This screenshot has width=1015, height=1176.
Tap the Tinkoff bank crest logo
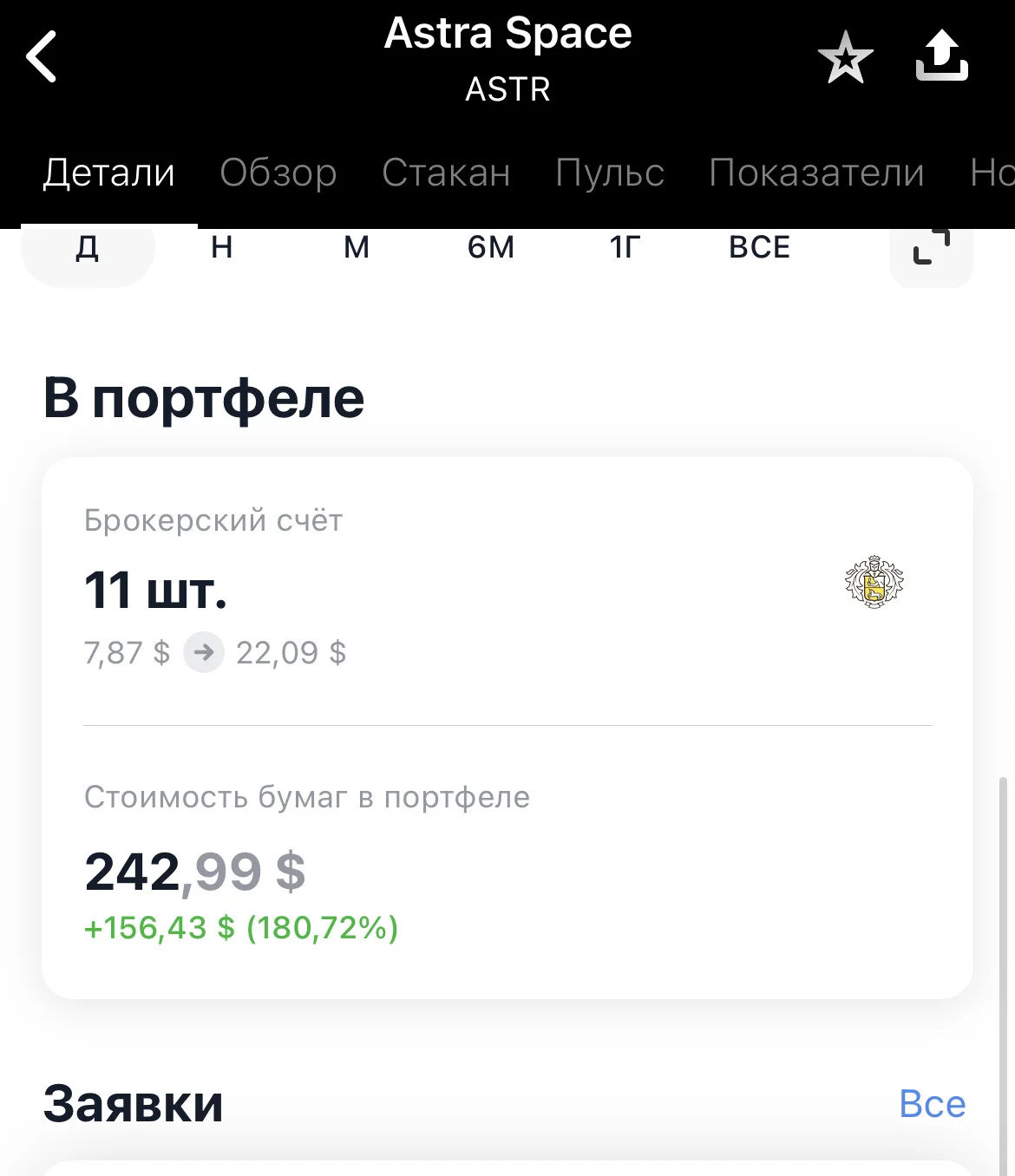point(874,582)
